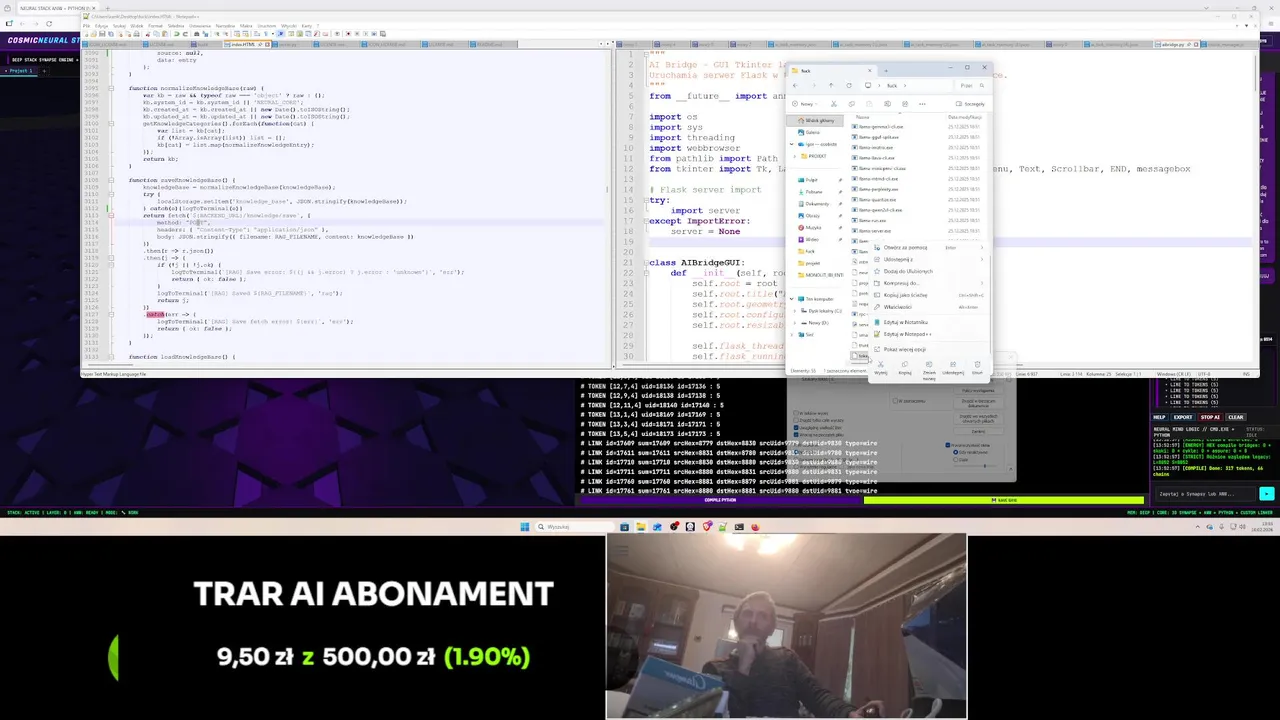Click the Undo icon in Notepad++ toolbar
1280x720 pixels.
(x=176, y=34)
